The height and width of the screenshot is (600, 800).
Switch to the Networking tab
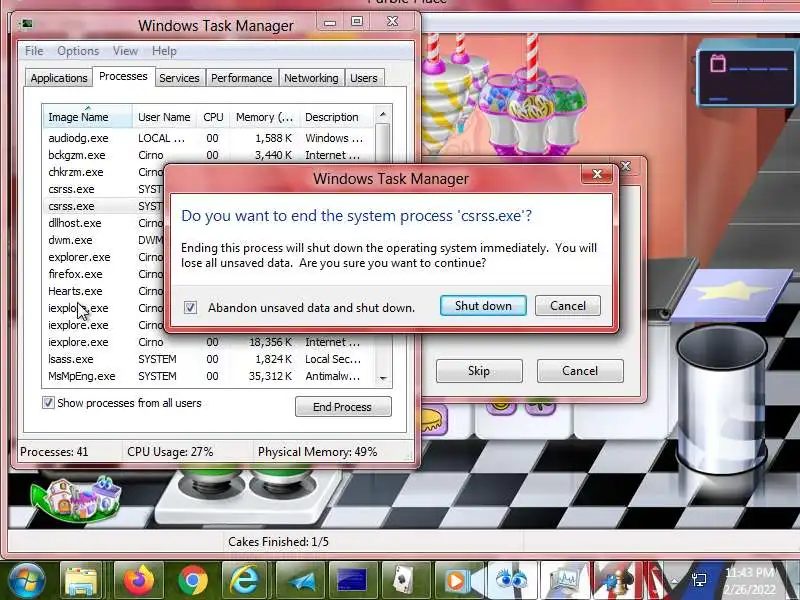(x=311, y=78)
